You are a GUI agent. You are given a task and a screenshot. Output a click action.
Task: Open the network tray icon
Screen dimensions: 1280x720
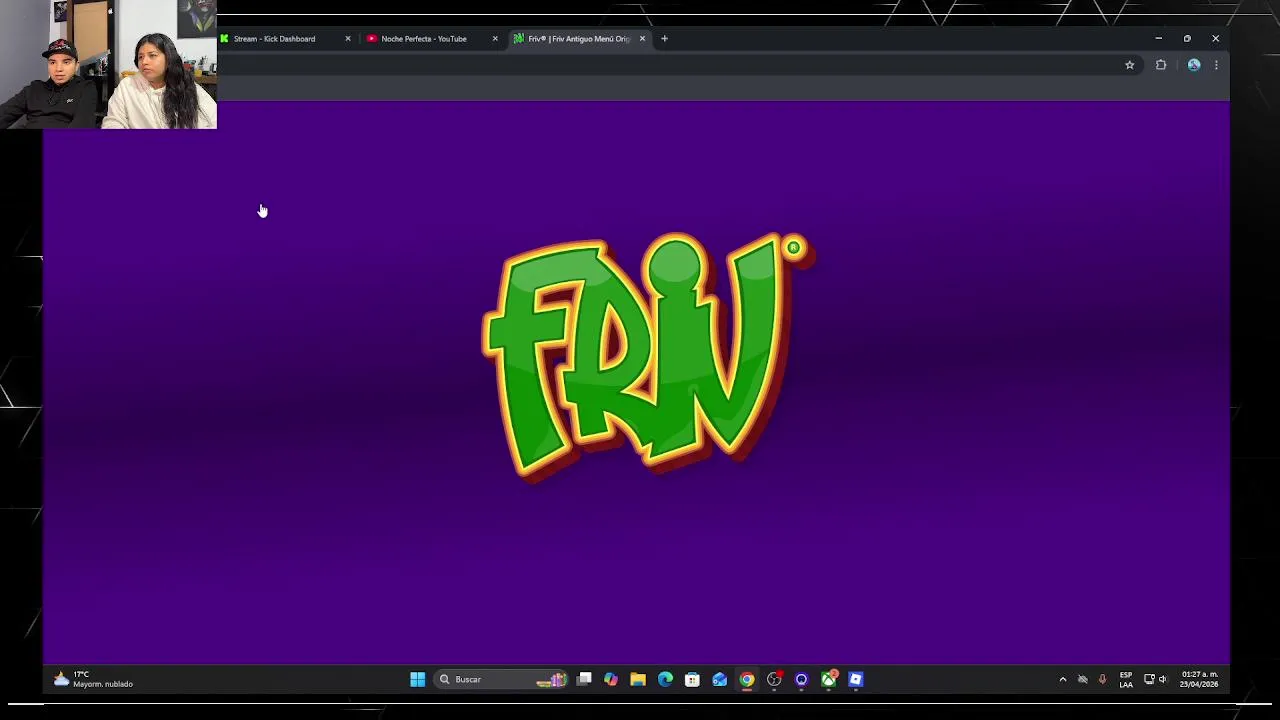pos(1149,680)
